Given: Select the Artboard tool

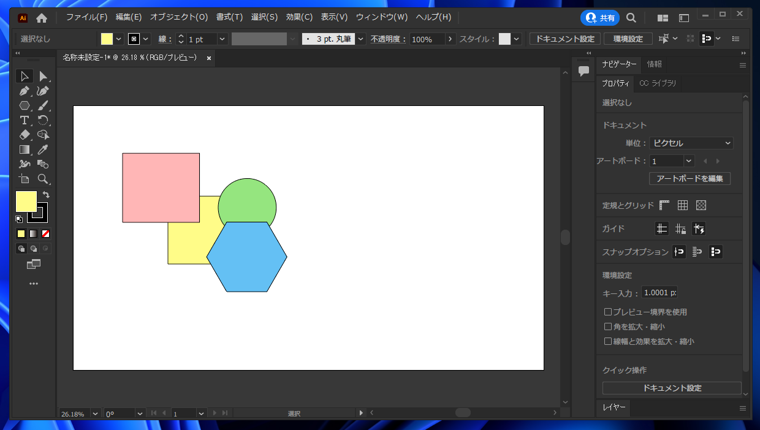Looking at the screenshot, I should [x=24, y=179].
